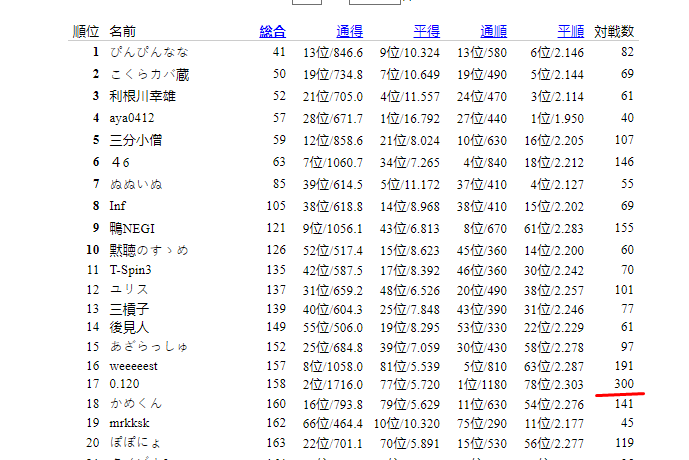The height and width of the screenshot is (460, 689).
Task: Select player name 三分小僧
Action: (136, 140)
